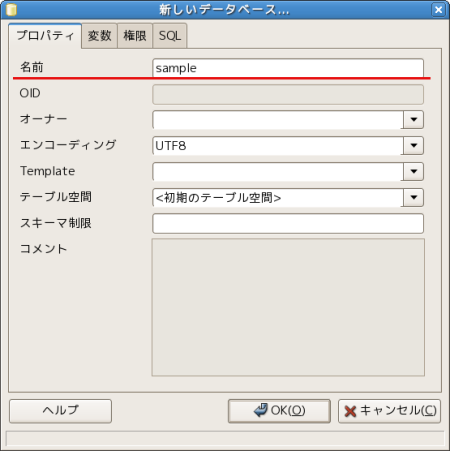This screenshot has width=450, height=451.
Task: Expand the Template dropdown arrow
Action: (414, 171)
